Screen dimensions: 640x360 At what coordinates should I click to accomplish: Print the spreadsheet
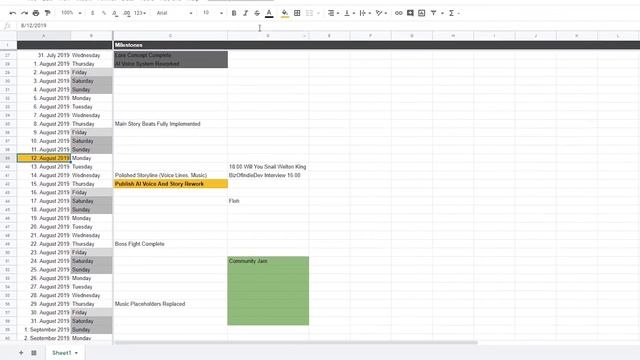click(36, 13)
